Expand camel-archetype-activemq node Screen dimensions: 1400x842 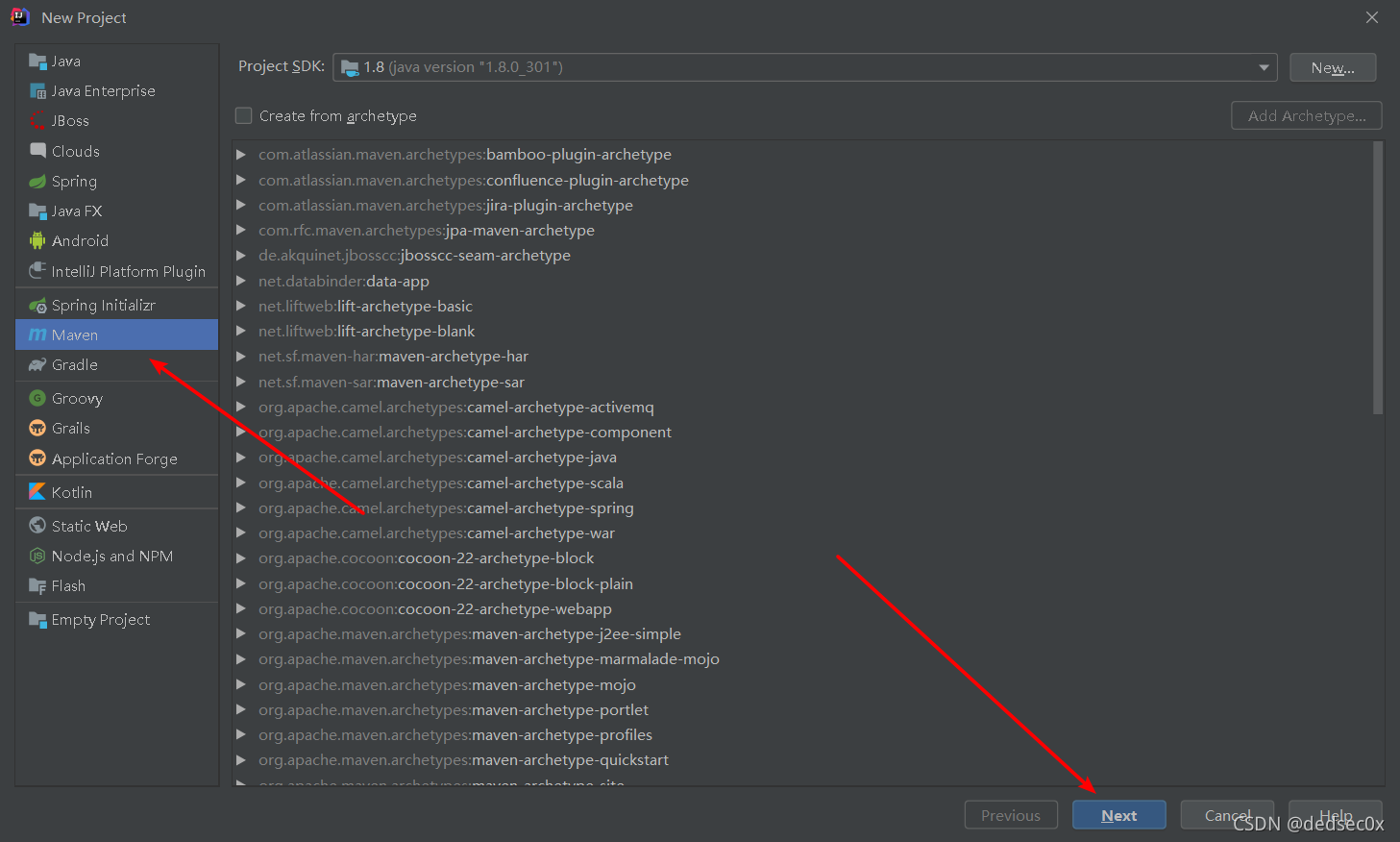click(241, 407)
